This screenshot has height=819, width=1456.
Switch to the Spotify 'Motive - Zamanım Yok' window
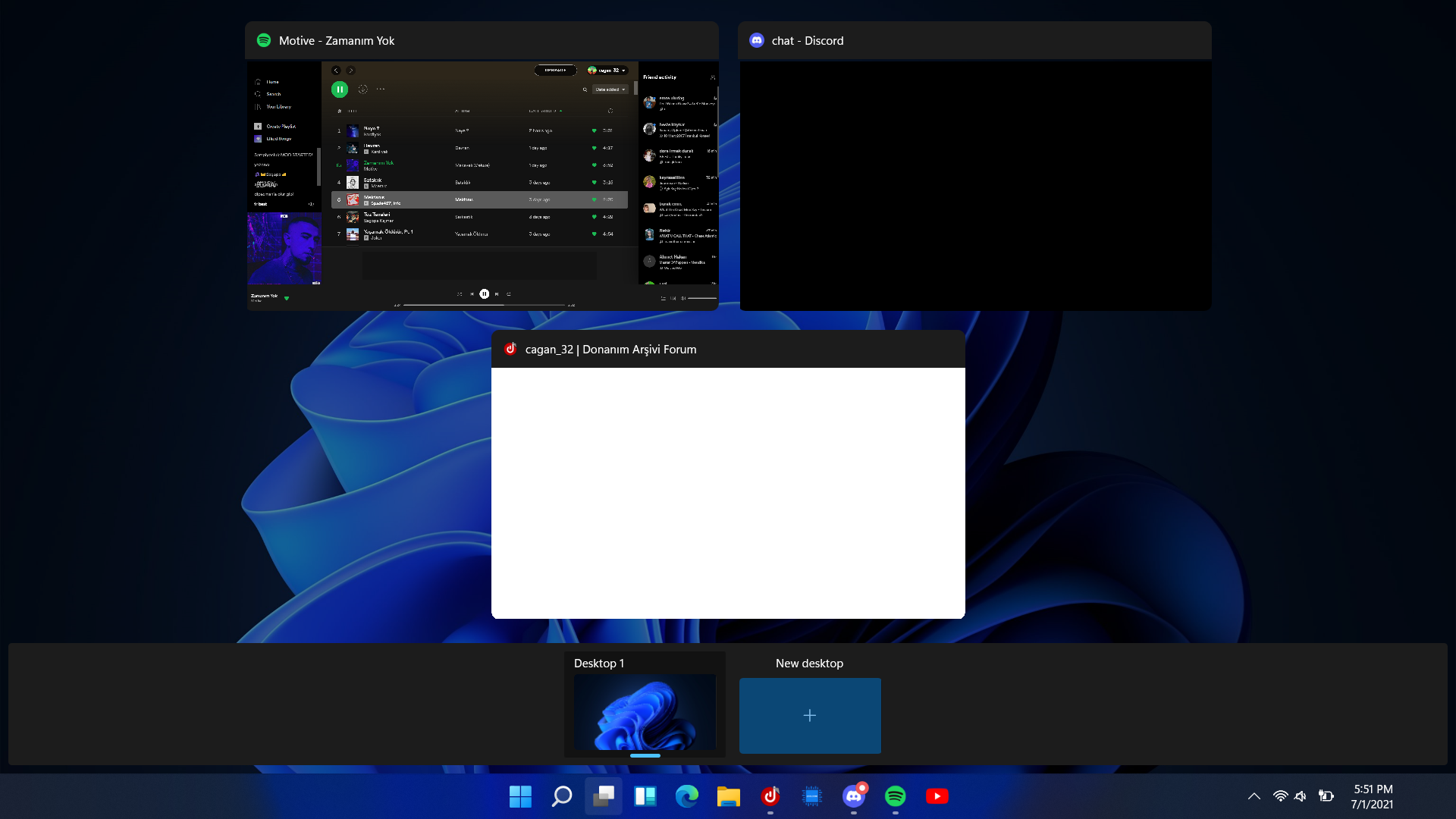pyautogui.click(x=482, y=166)
